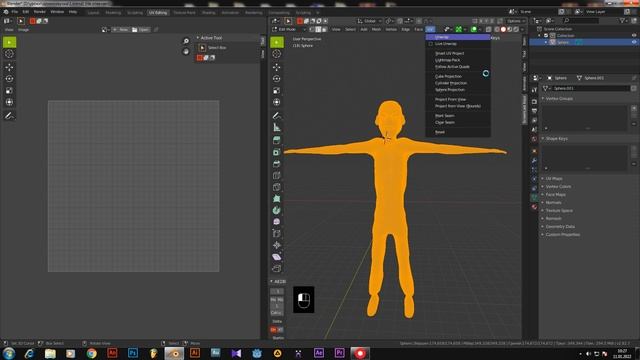Select the Transform tool in the 3D viewport toolbar

(x=277, y=102)
